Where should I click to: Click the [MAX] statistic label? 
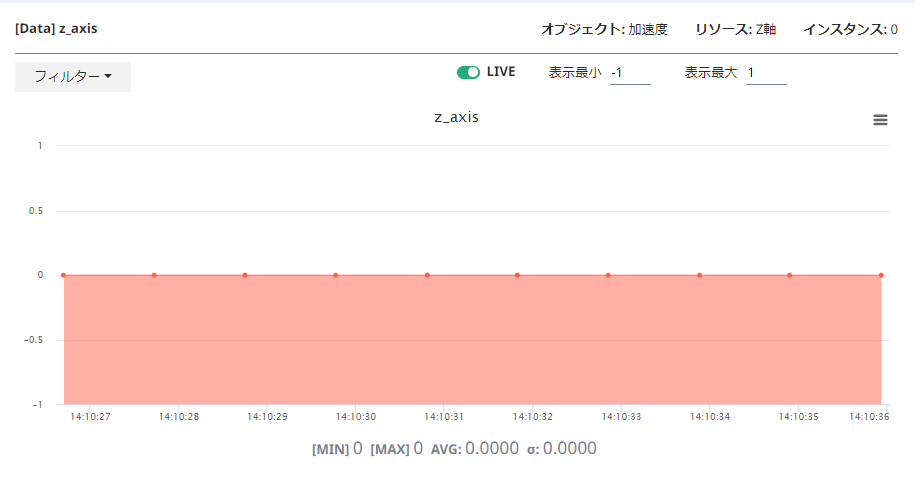click(x=390, y=450)
